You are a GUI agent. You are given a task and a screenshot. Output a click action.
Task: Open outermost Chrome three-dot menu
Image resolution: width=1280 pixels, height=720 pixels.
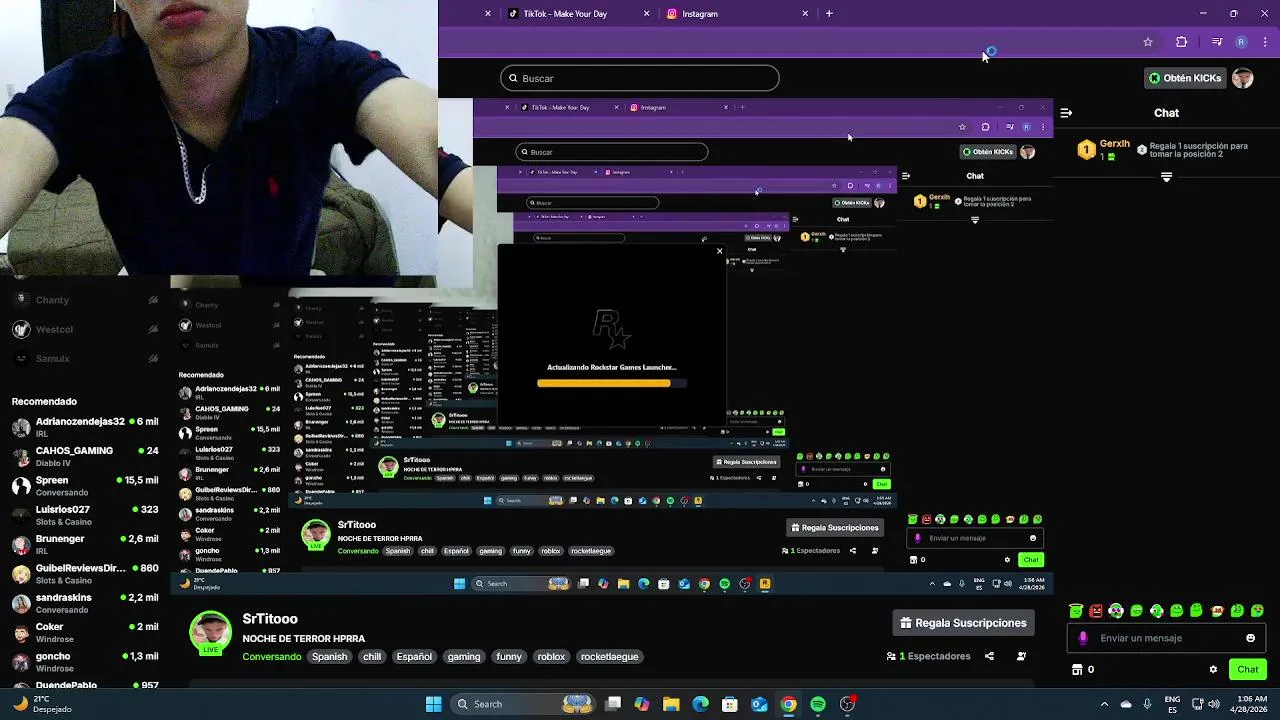click(x=1266, y=42)
